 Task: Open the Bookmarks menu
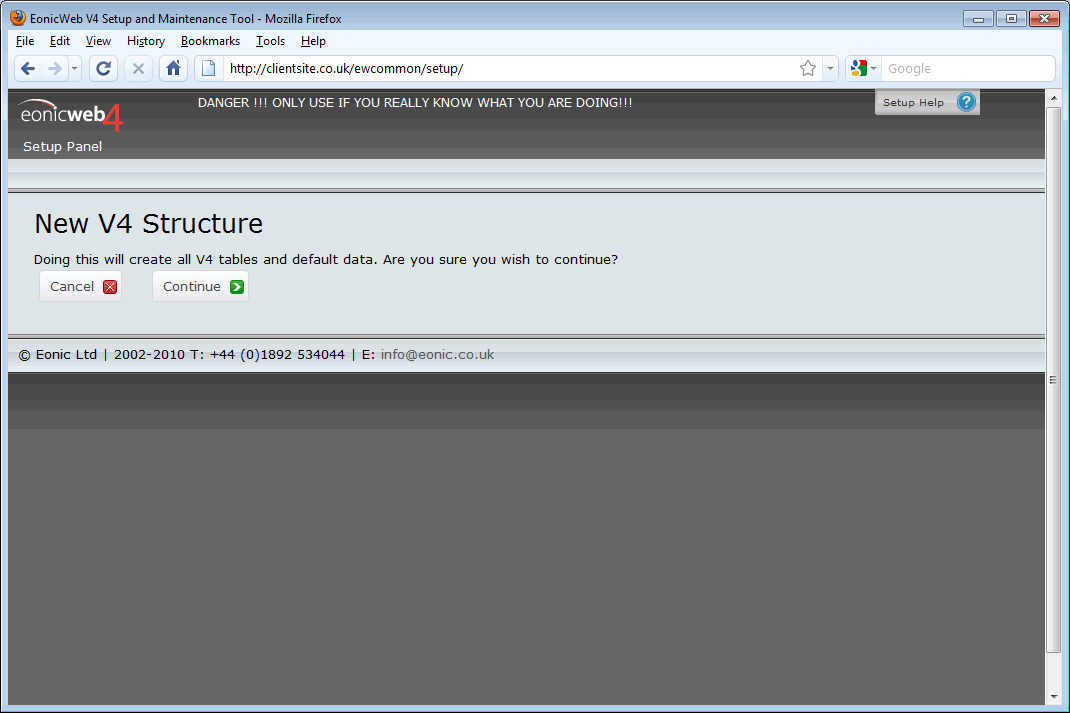point(210,41)
